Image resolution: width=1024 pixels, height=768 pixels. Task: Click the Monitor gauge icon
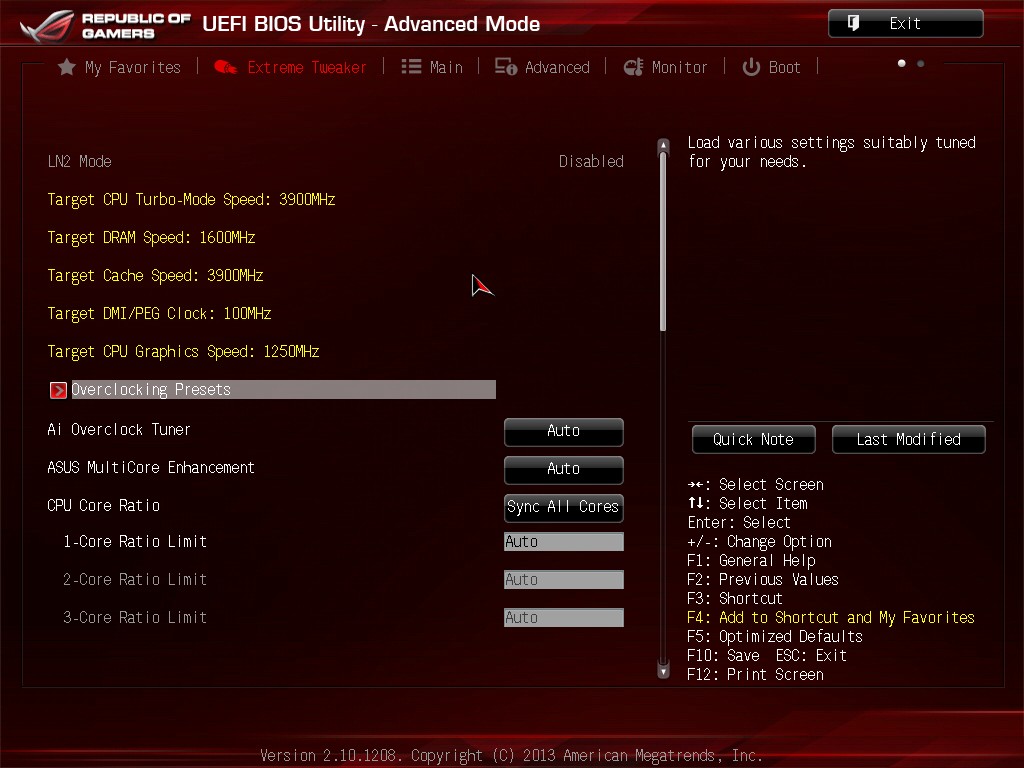point(633,67)
